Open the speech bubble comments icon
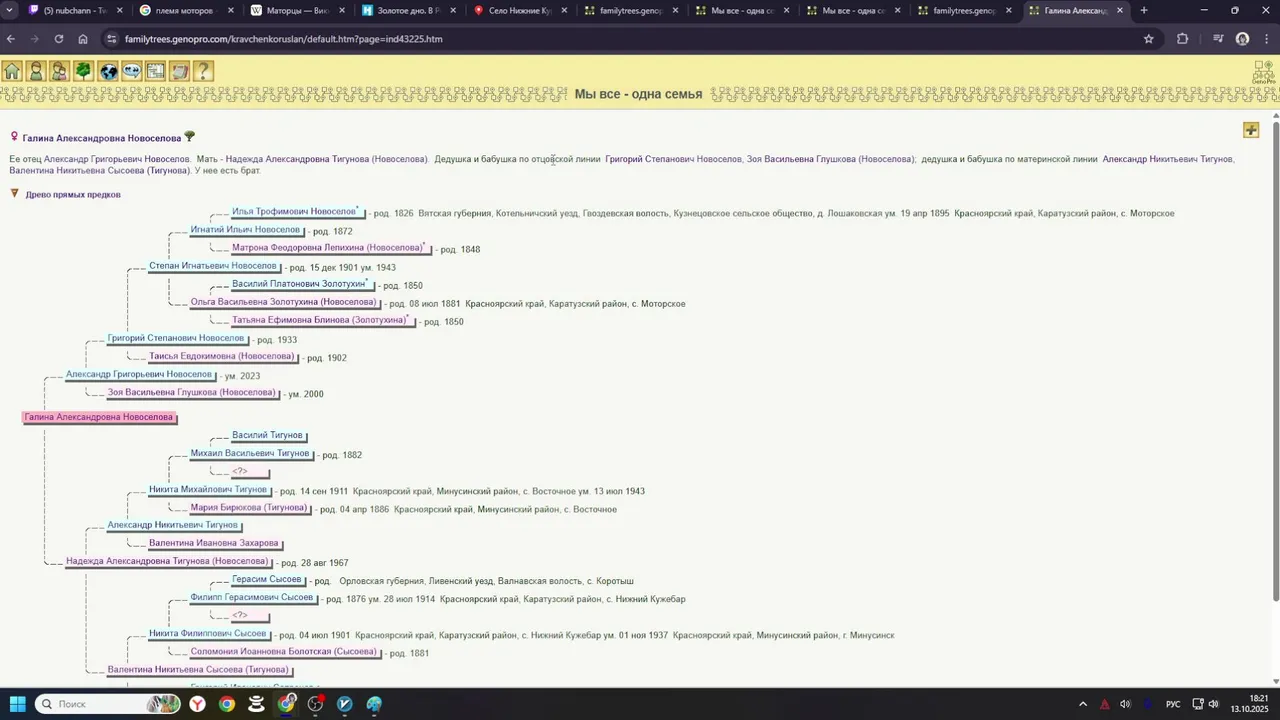Viewport: 1280px width, 720px height. (132, 71)
